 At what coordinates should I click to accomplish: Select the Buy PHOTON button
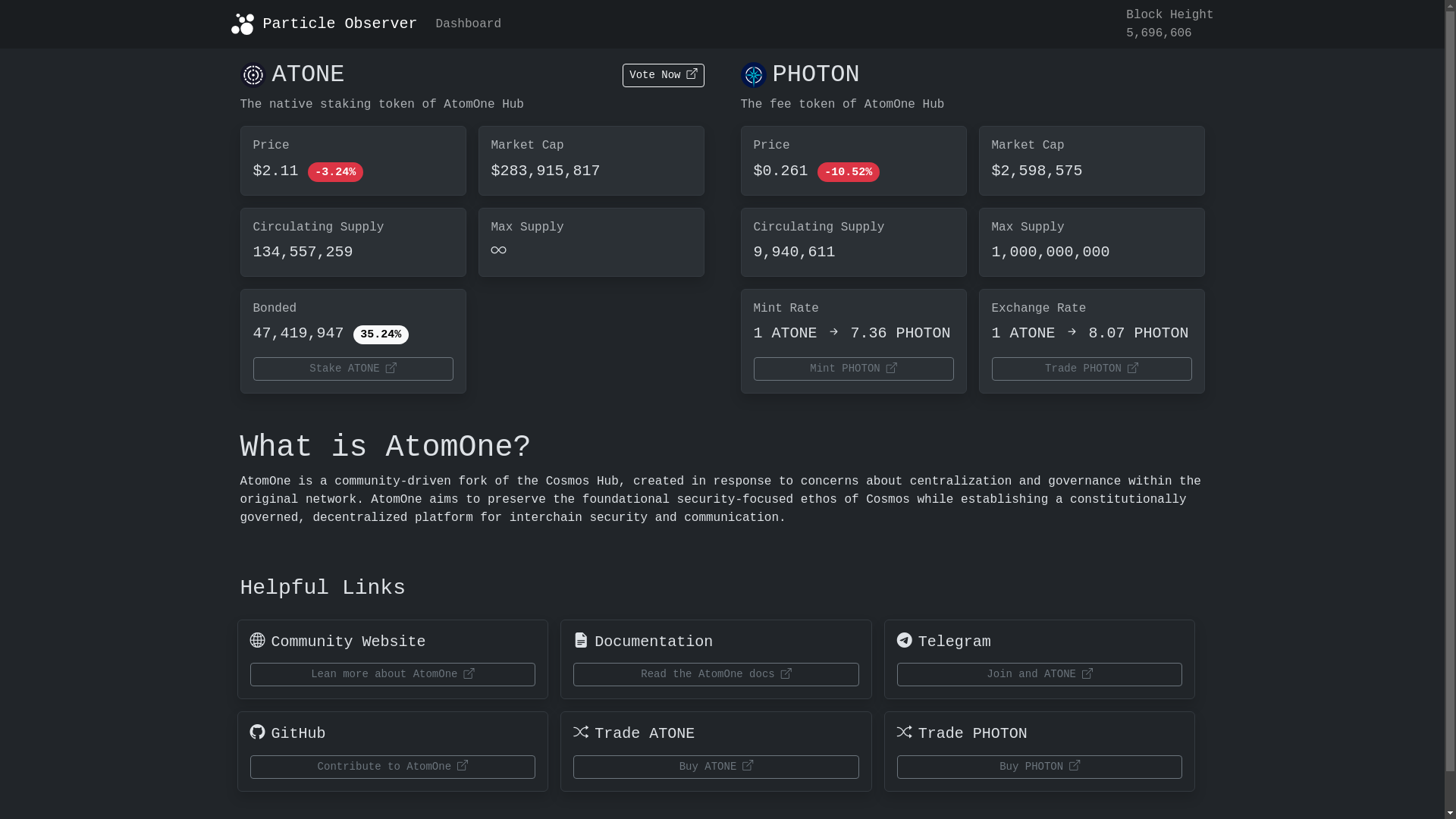(1039, 767)
